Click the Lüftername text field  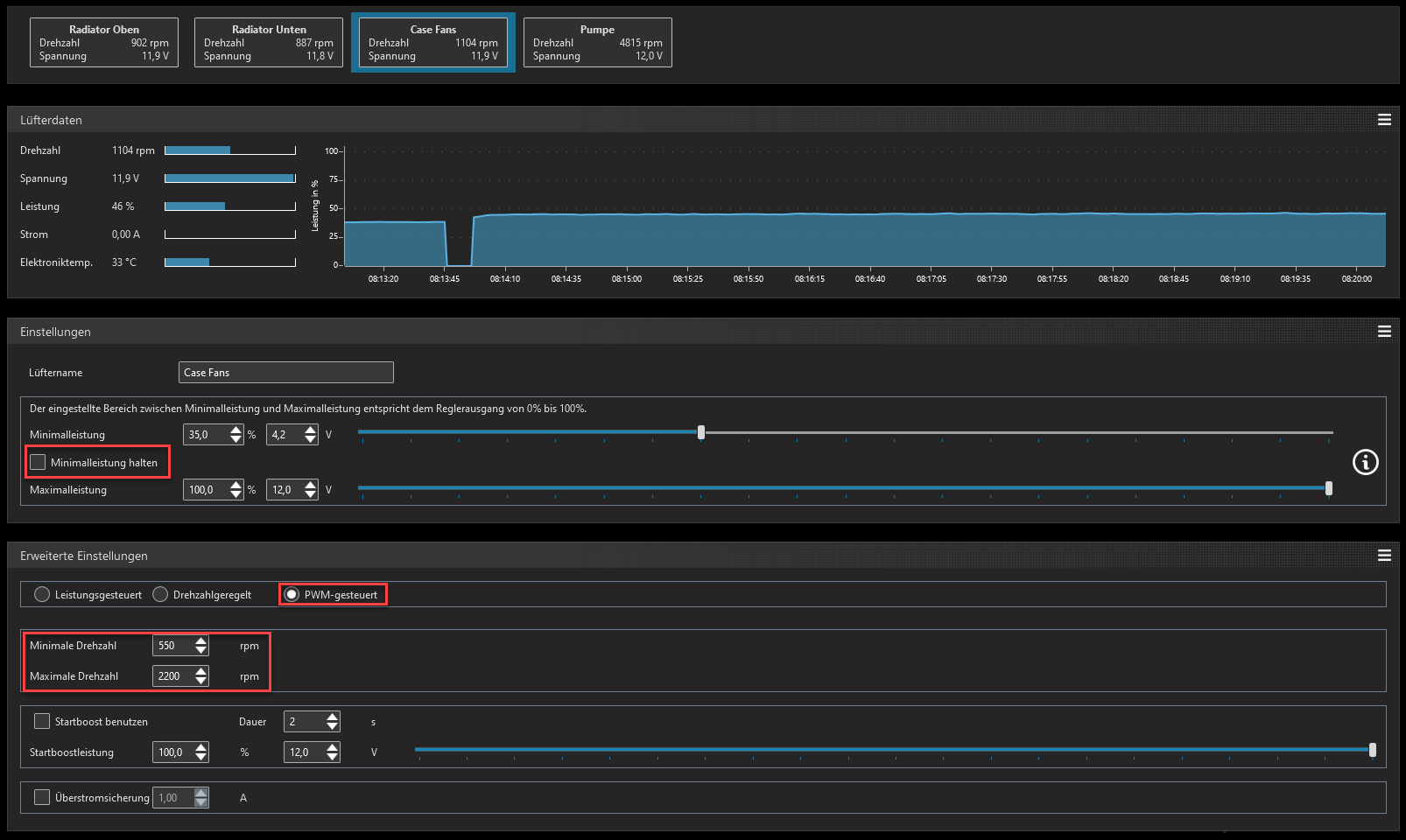(285, 373)
